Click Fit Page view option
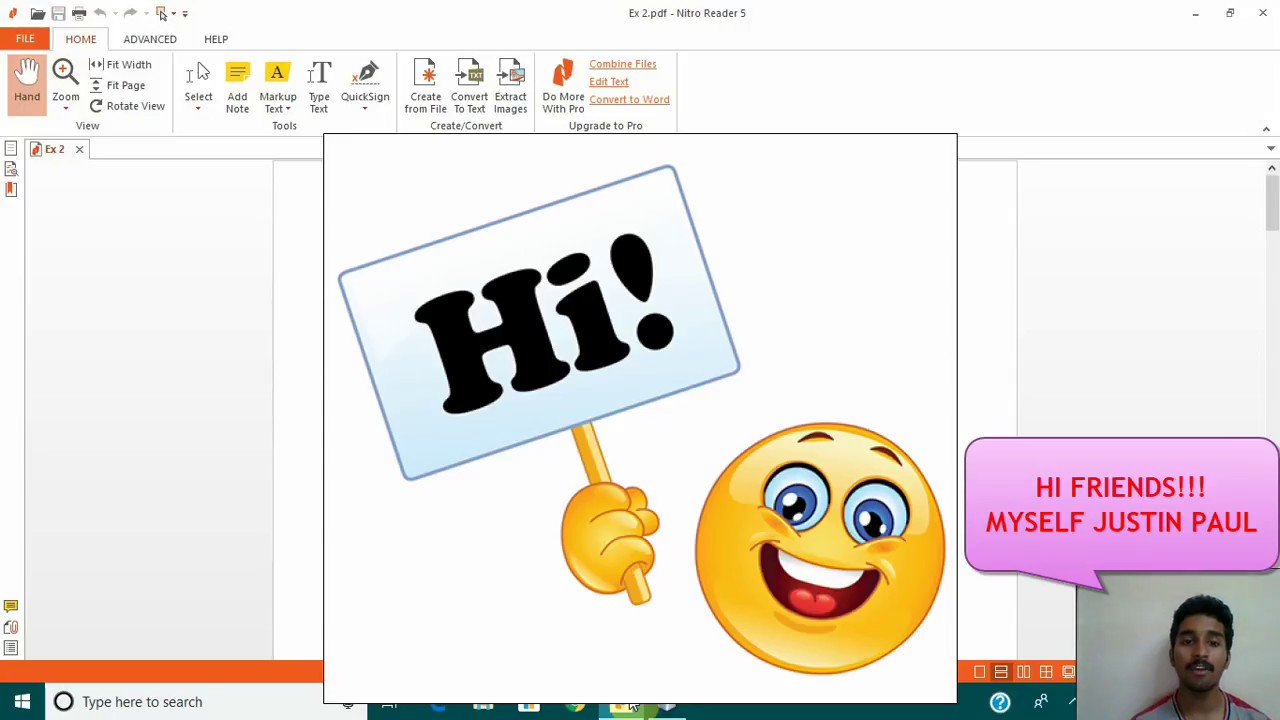The width and height of the screenshot is (1280, 720). coord(118,85)
